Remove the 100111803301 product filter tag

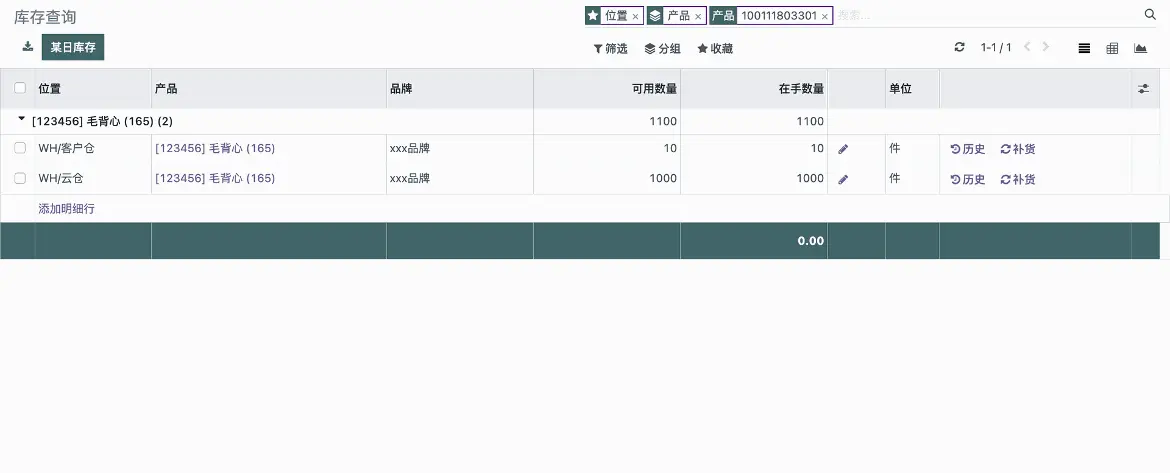pos(824,17)
